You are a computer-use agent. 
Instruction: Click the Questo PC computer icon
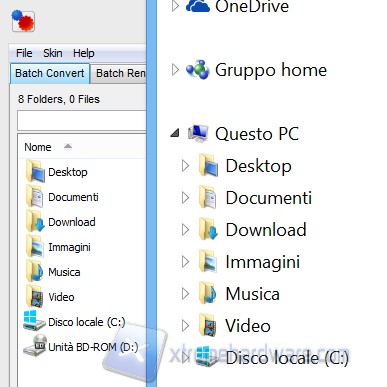click(198, 133)
